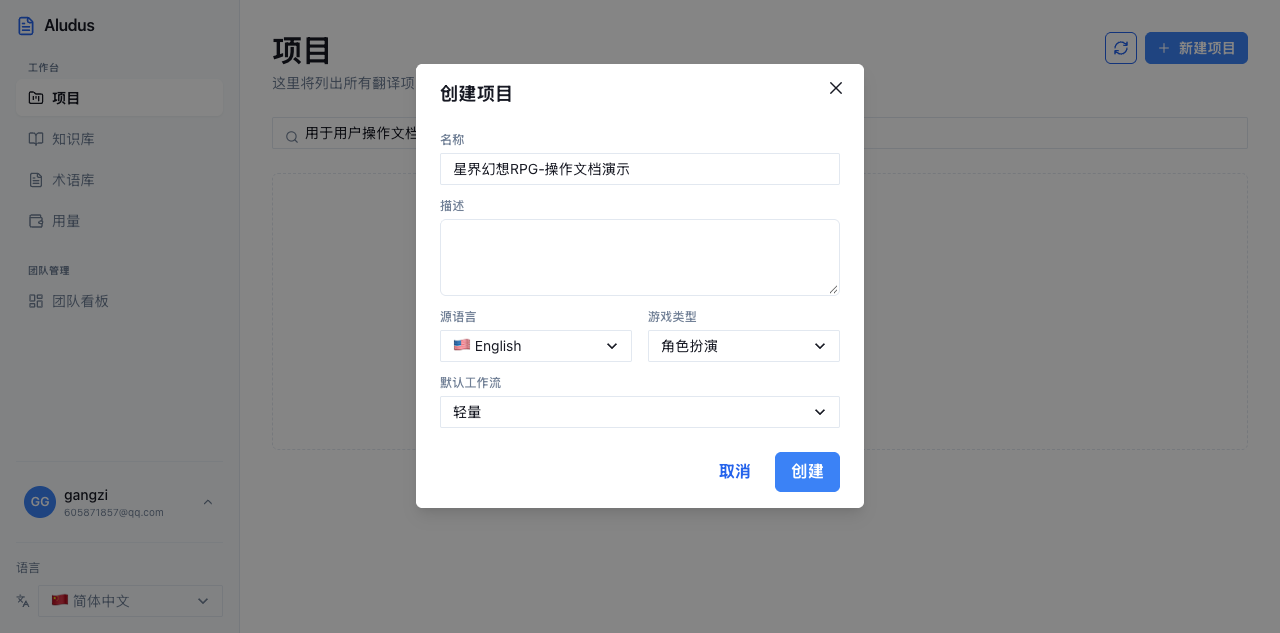Viewport: 1280px width, 633px height.
Task: Open the 知识库 sidebar menu item
Action: click(119, 139)
